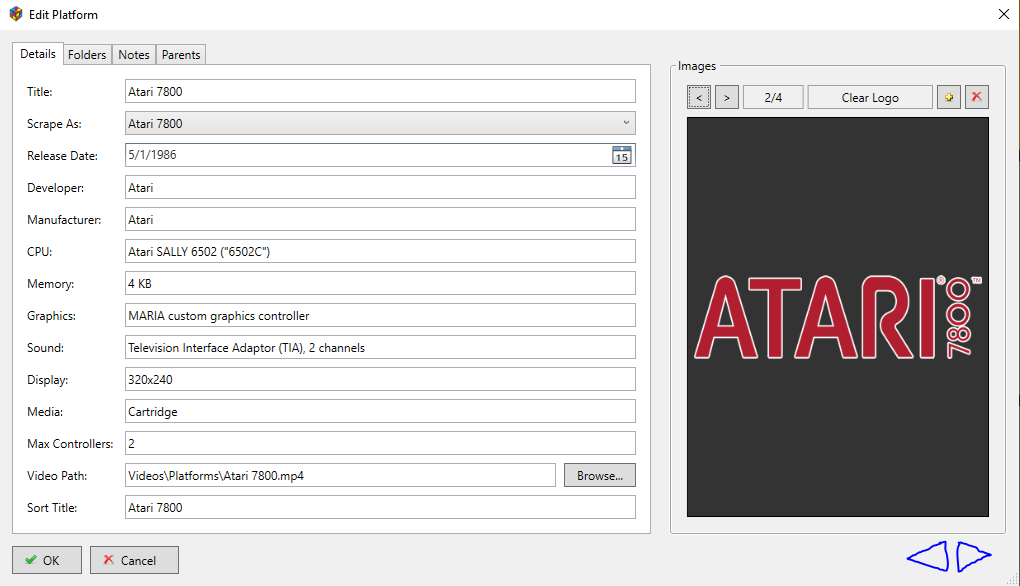Image resolution: width=1020 pixels, height=586 pixels.
Task: Open the Clear Logo image type selector
Action: tap(870, 98)
